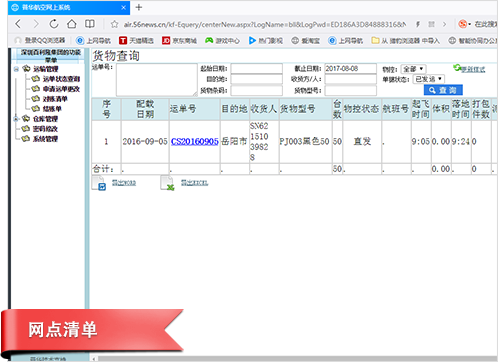Screen dimensions: 498x362
Task: Expand the 仓库管理 tree node
Action: point(16,119)
